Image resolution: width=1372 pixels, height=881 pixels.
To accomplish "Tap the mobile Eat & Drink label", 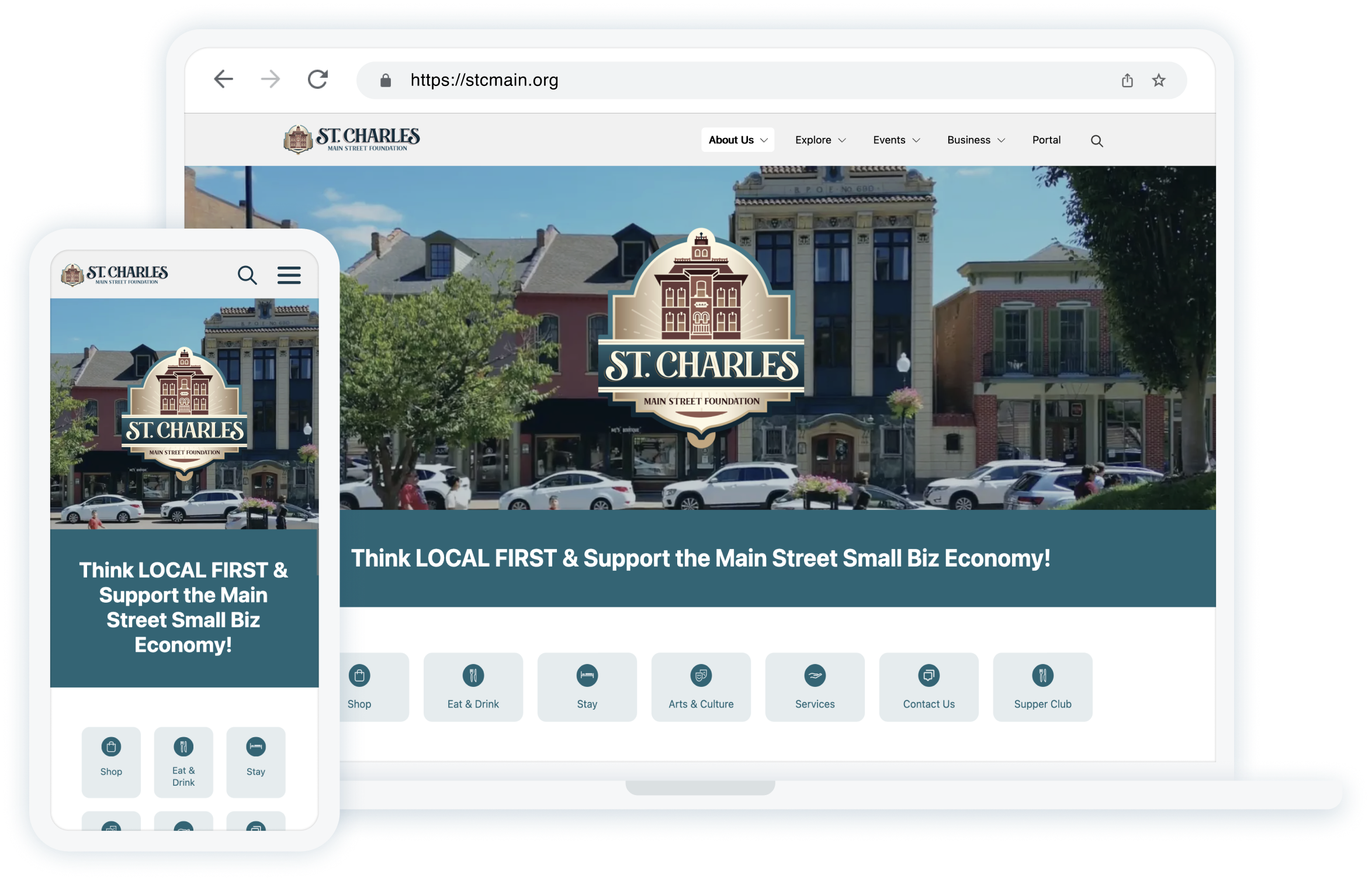I will point(183,776).
